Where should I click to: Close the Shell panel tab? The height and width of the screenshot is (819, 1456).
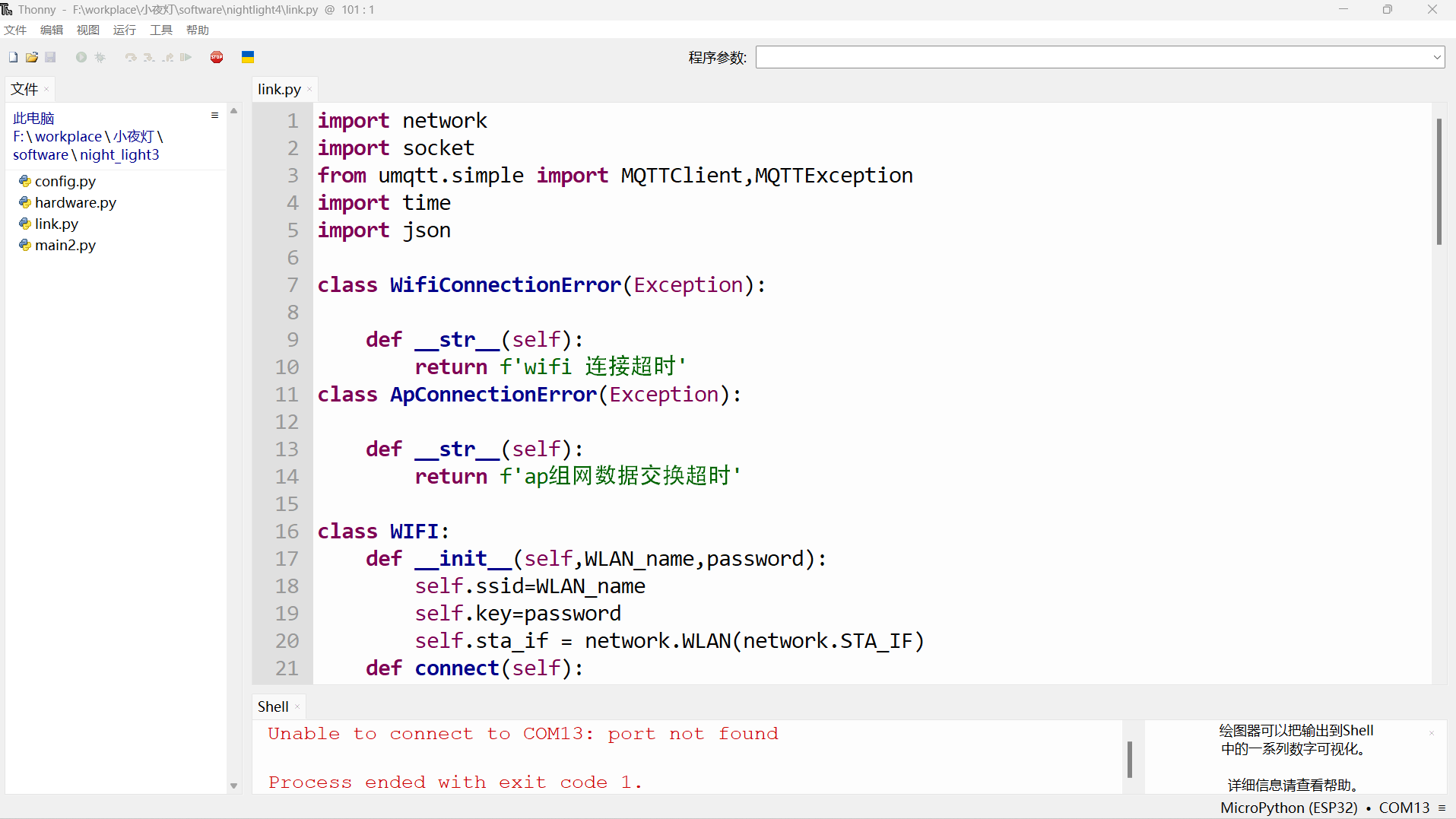297,707
